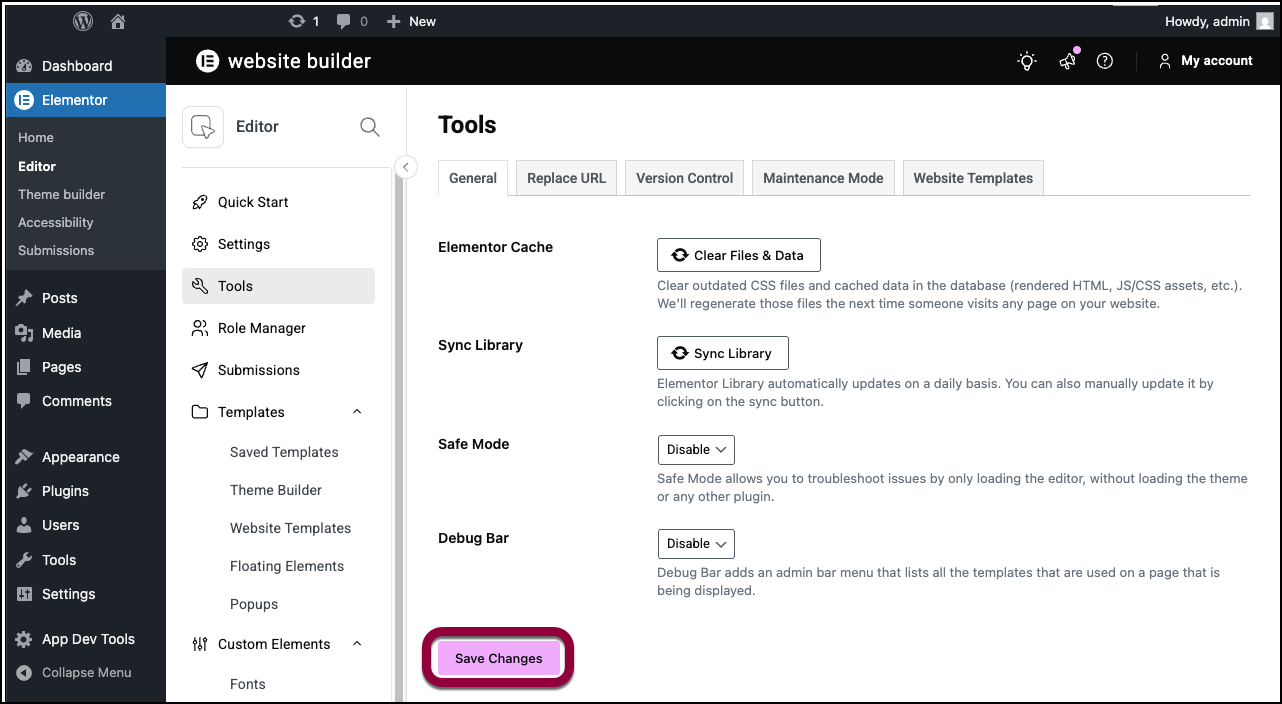Viewport: 1282px width, 704px height.
Task: Click the lightbulb icon in Elementor header
Action: pyautogui.click(x=1027, y=61)
